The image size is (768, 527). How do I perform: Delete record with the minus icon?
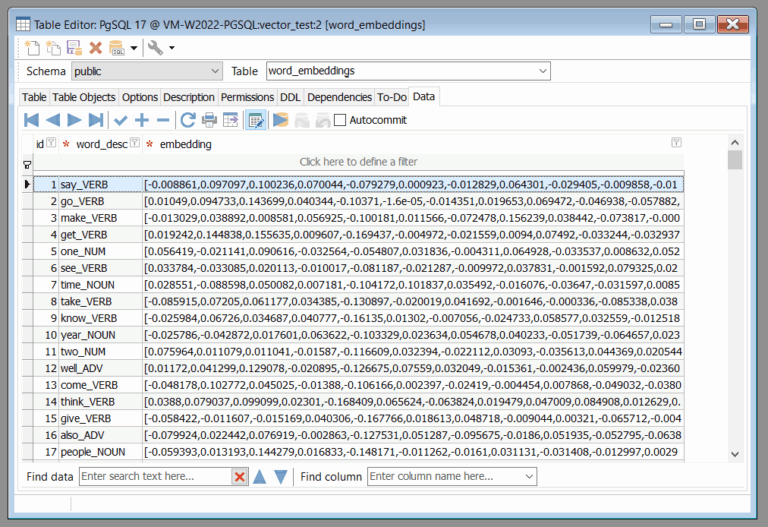pos(162,120)
